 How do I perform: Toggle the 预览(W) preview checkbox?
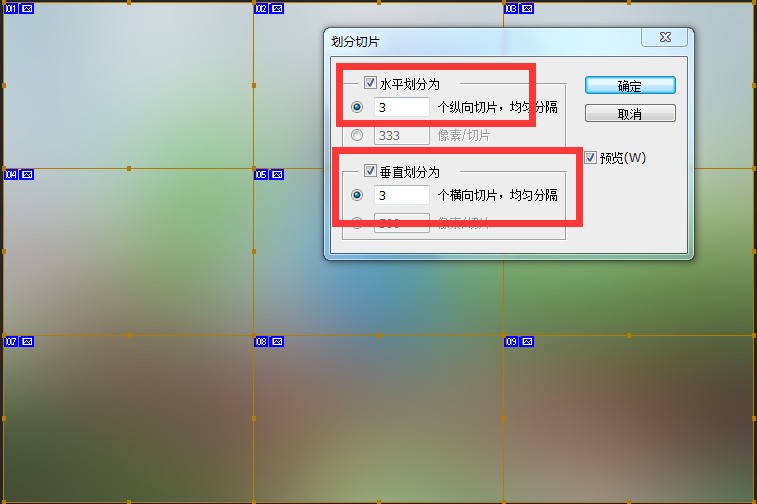[x=590, y=158]
